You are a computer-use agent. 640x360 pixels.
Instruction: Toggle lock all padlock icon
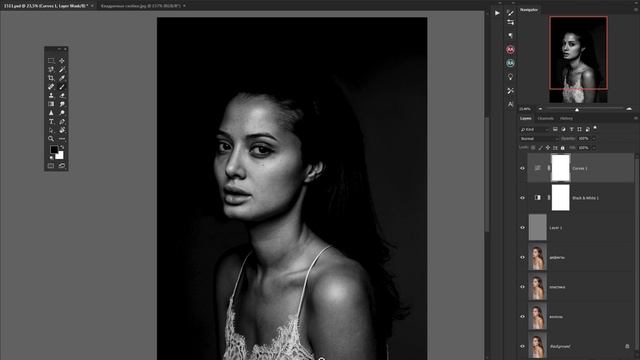(562, 148)
